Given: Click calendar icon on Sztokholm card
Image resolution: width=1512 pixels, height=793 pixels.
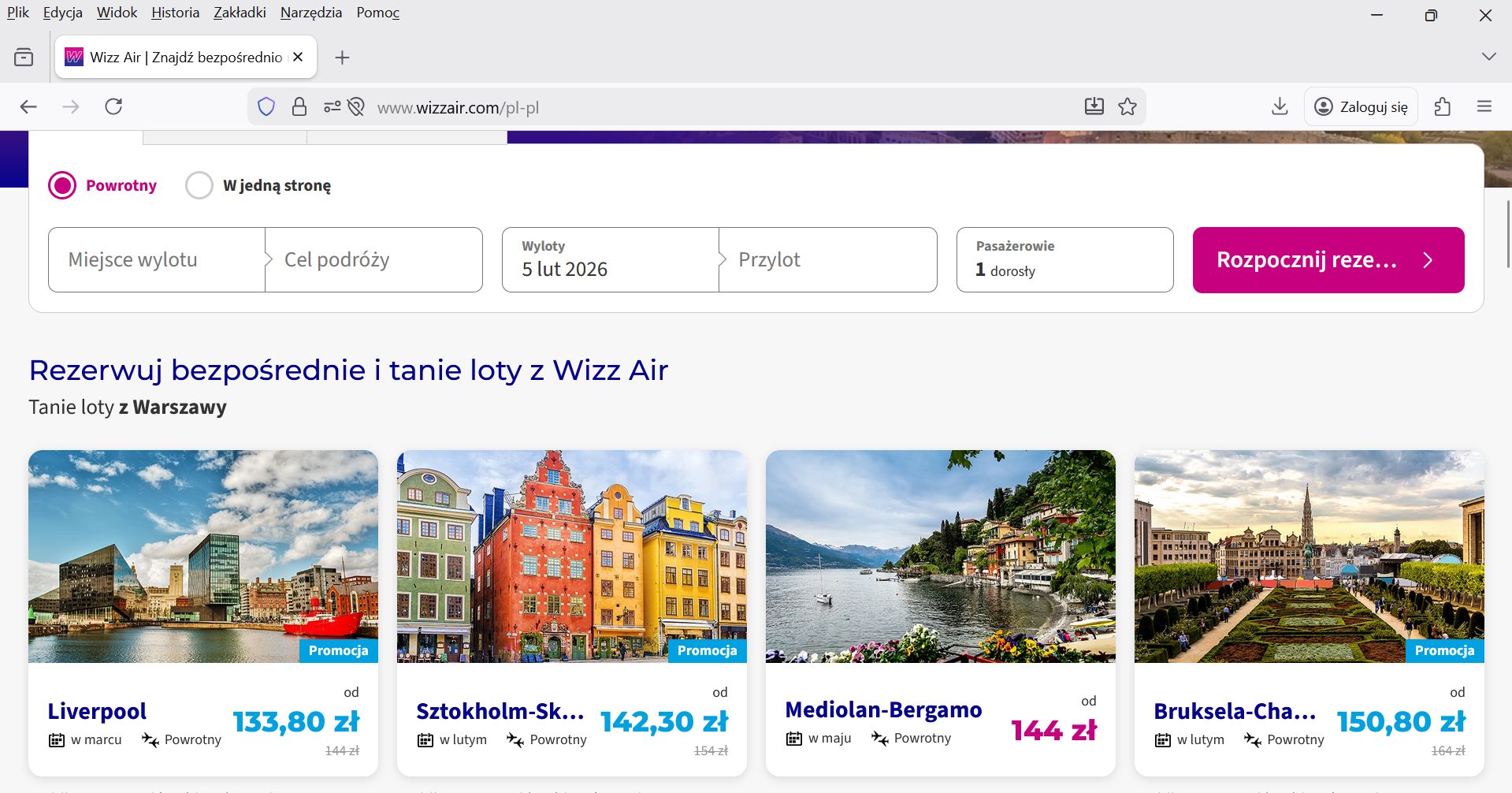Looking at the screenshot, I should coord(425,740).
